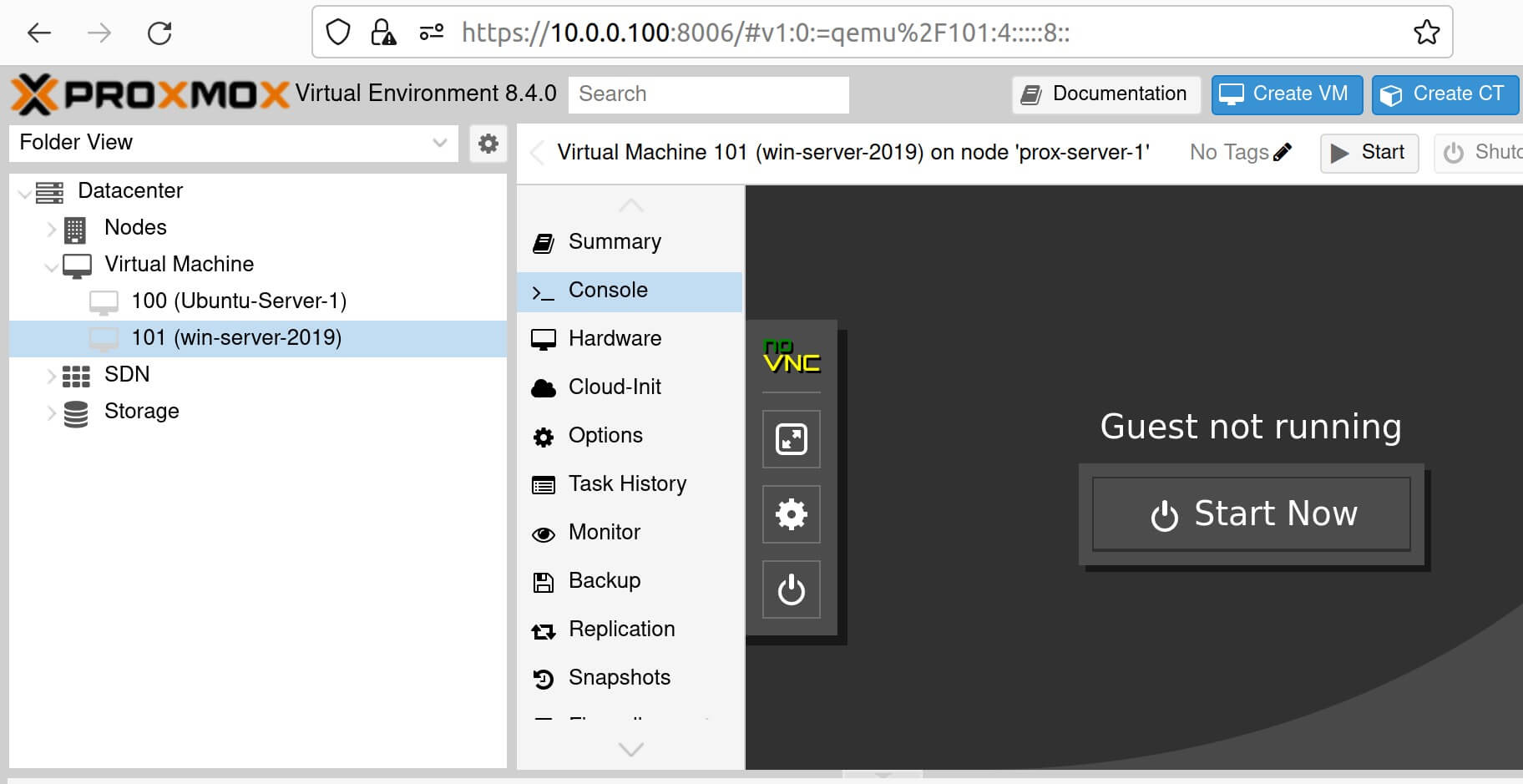The height and width of the screenshot is (784, 1523).
Task: Open the Snapshots menu item
Action: pyautogui.click(x=630, y=678)
